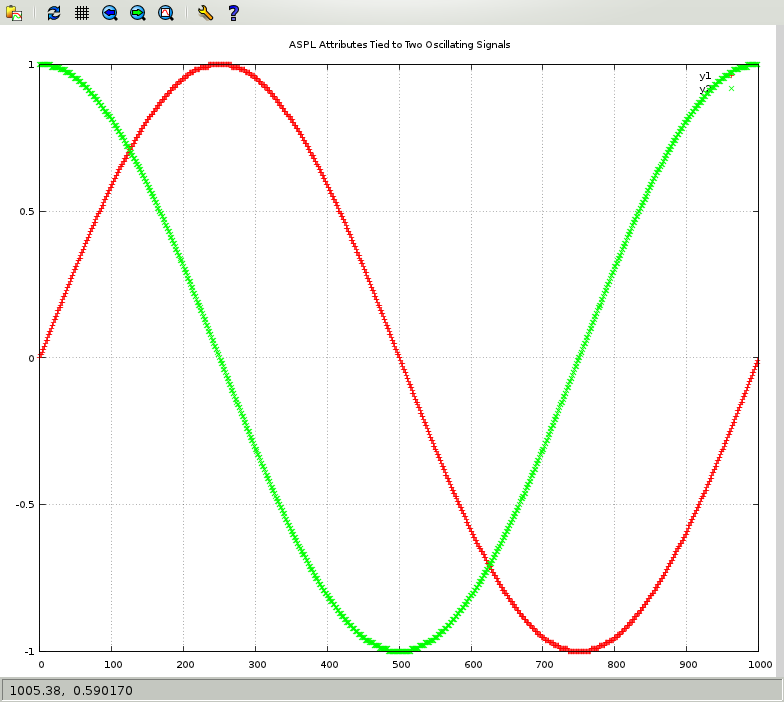Click curves' intersection near x=125
The image size is (784, 702).
[x=130, y=150]
